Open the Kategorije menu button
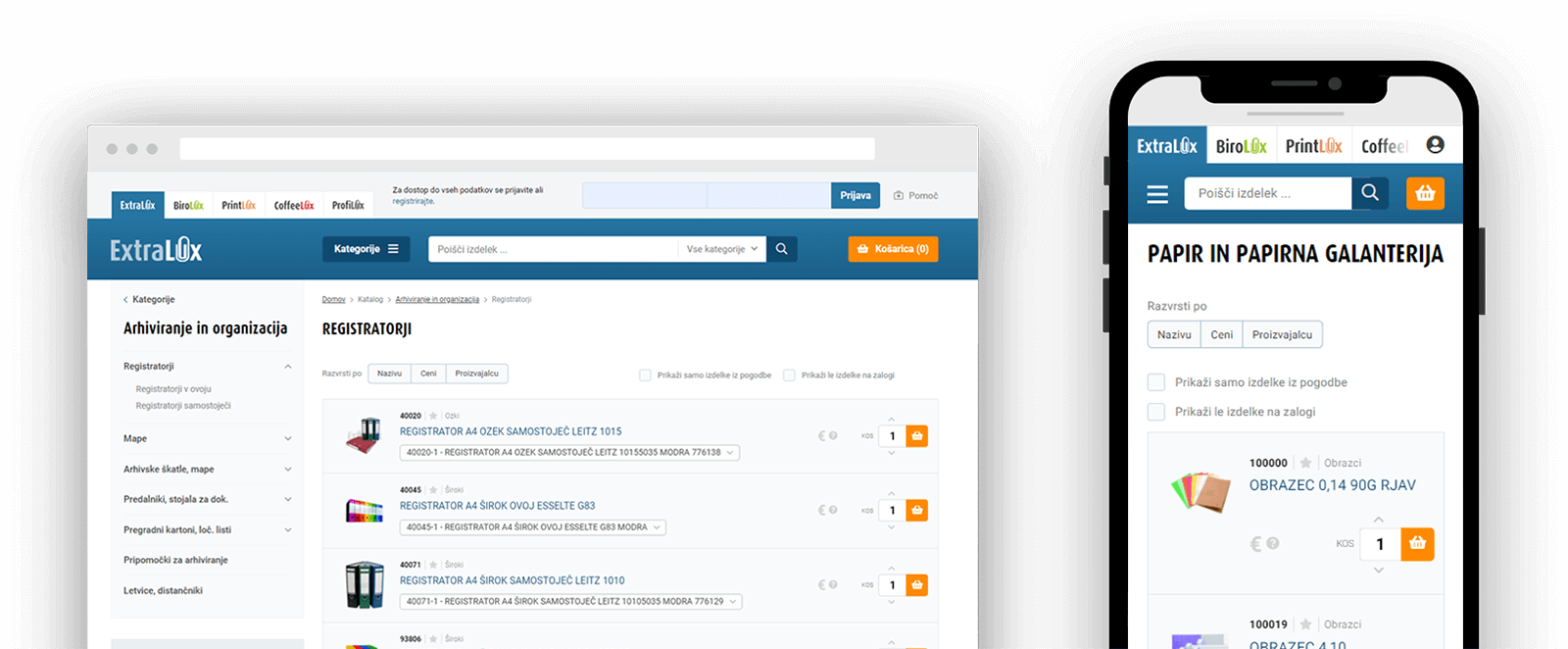 (x=367, y=249)
